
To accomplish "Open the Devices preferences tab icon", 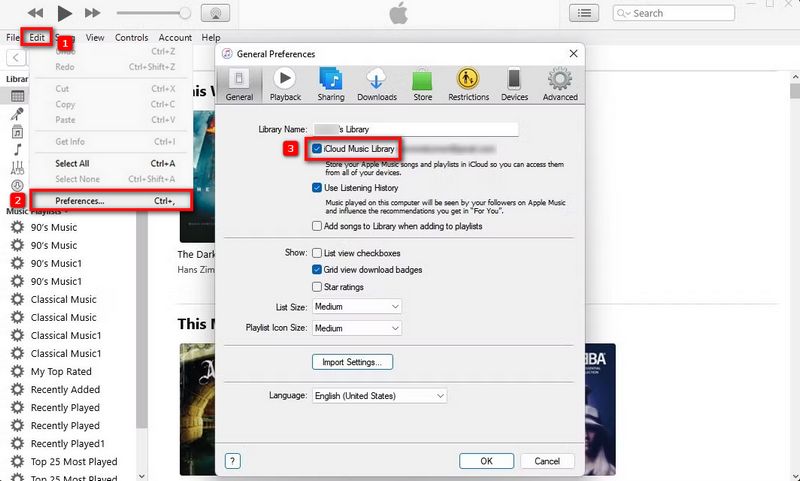I will pyautogui.click(x=514, y=84).
